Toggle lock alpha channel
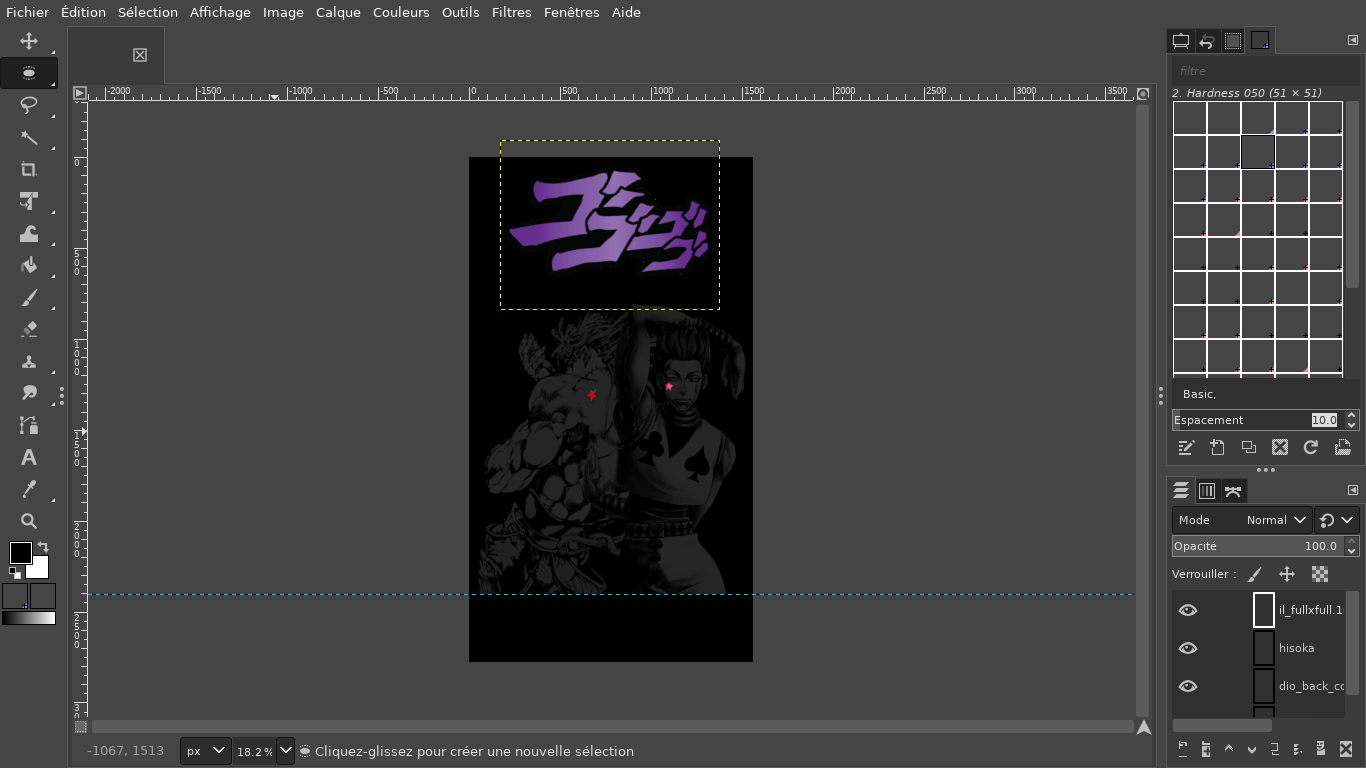1366x768 pixels. [1320, 574]
